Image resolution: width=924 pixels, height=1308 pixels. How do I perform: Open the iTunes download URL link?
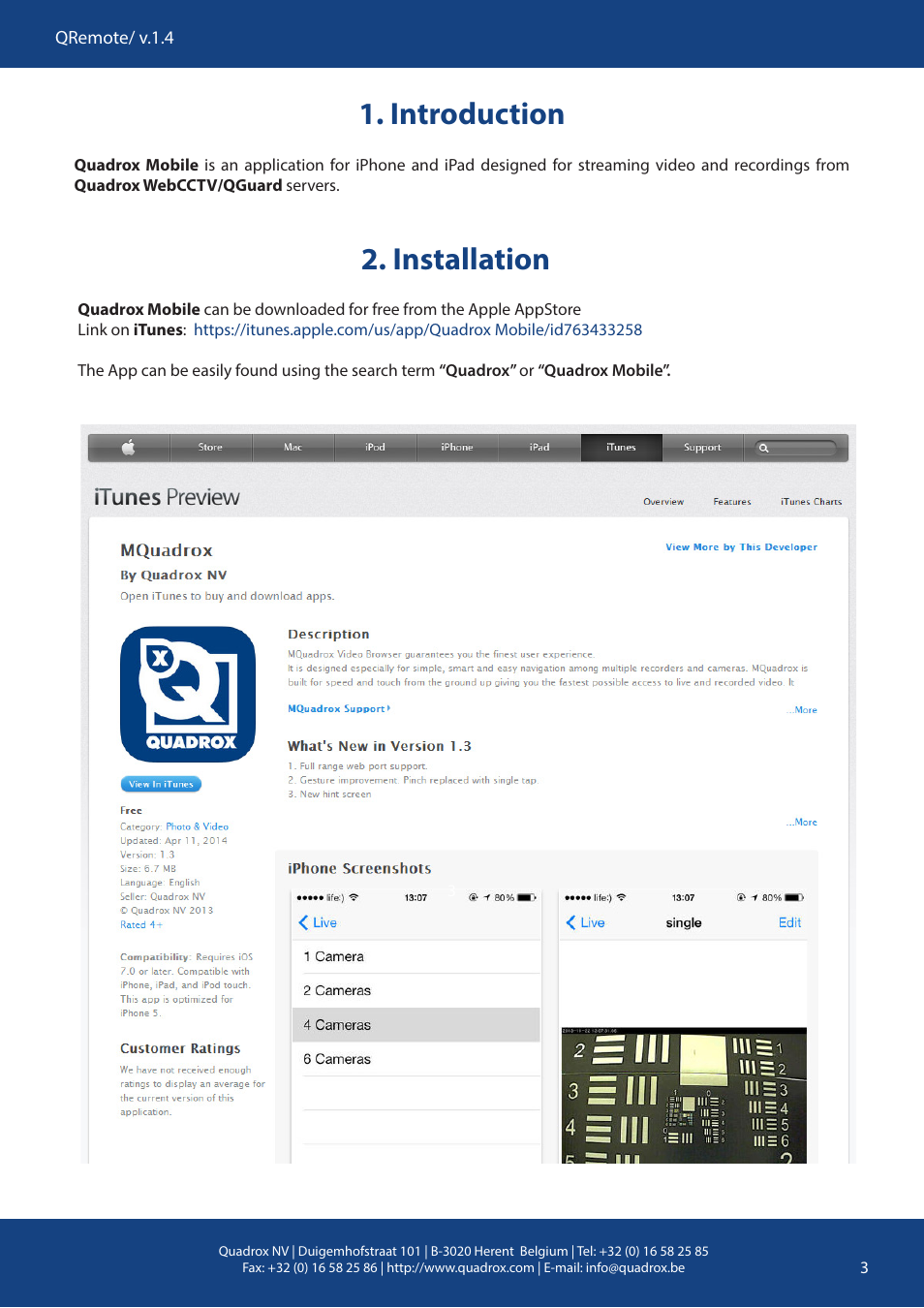click(x=417, y=329)
